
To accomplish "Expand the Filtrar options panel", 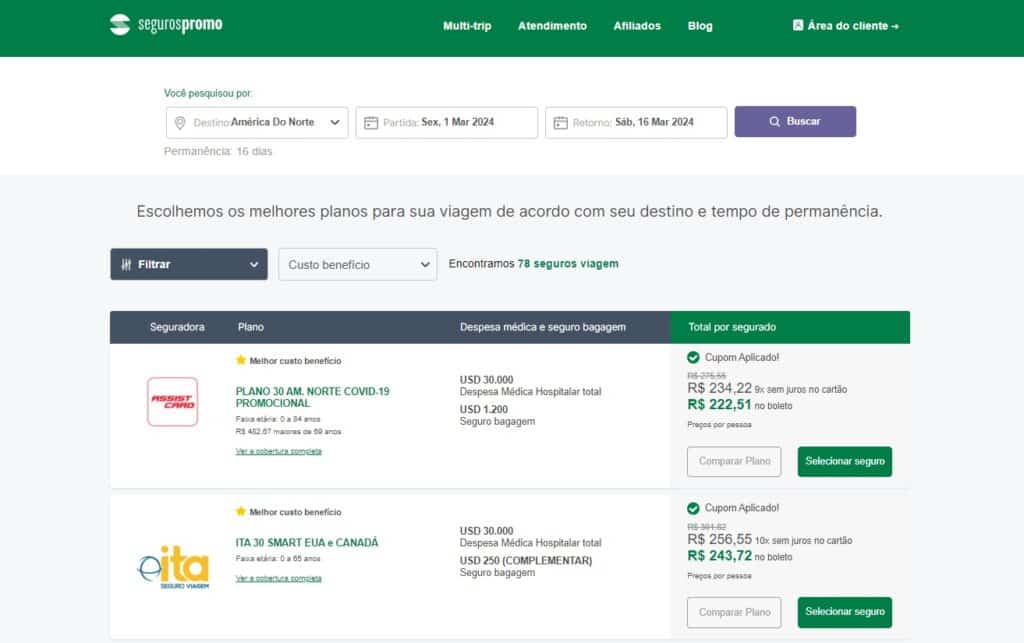I will [x=188, y=264].
